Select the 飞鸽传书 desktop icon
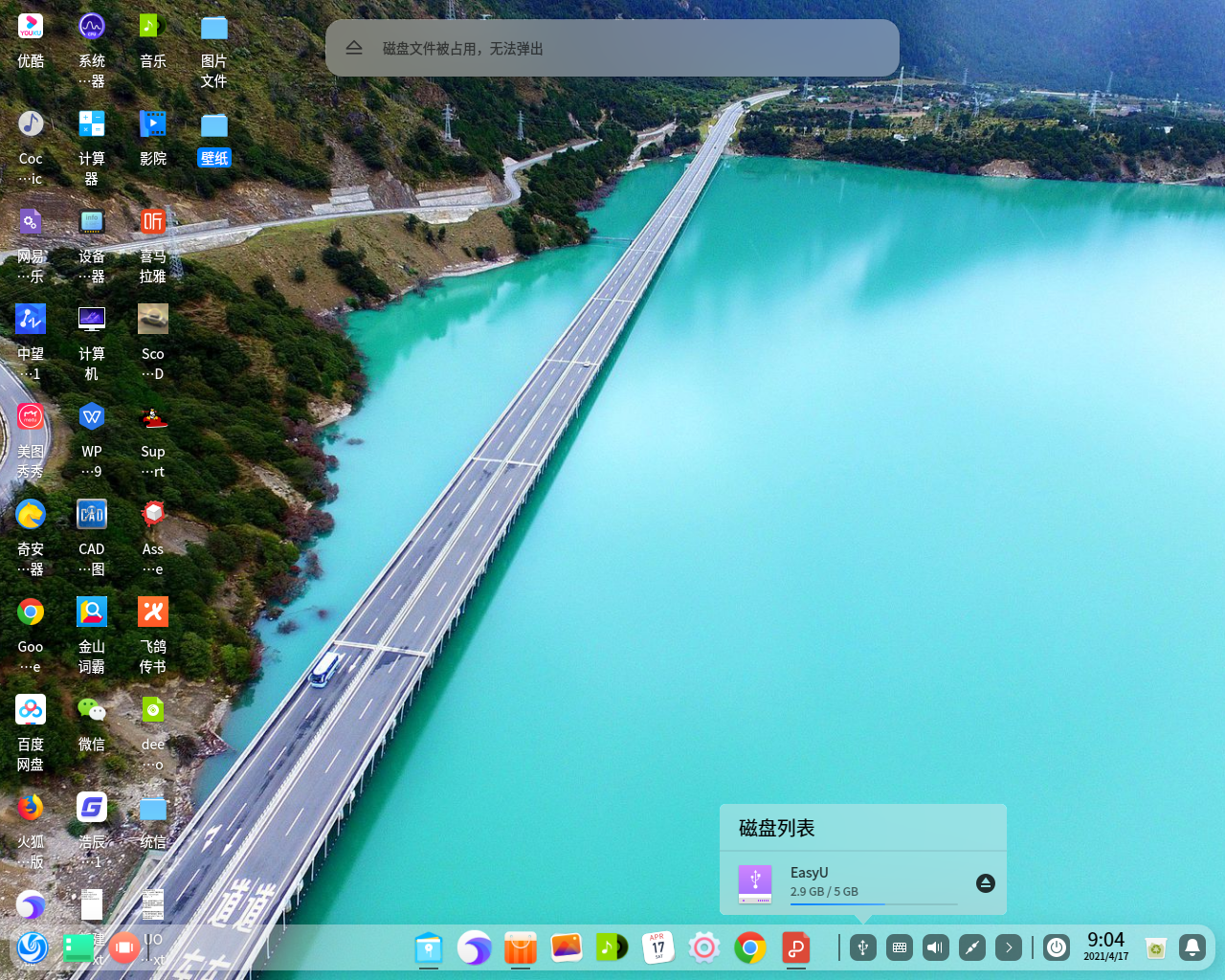The image size is (1225, 980). pyautogui.click(x=153, y=612)
